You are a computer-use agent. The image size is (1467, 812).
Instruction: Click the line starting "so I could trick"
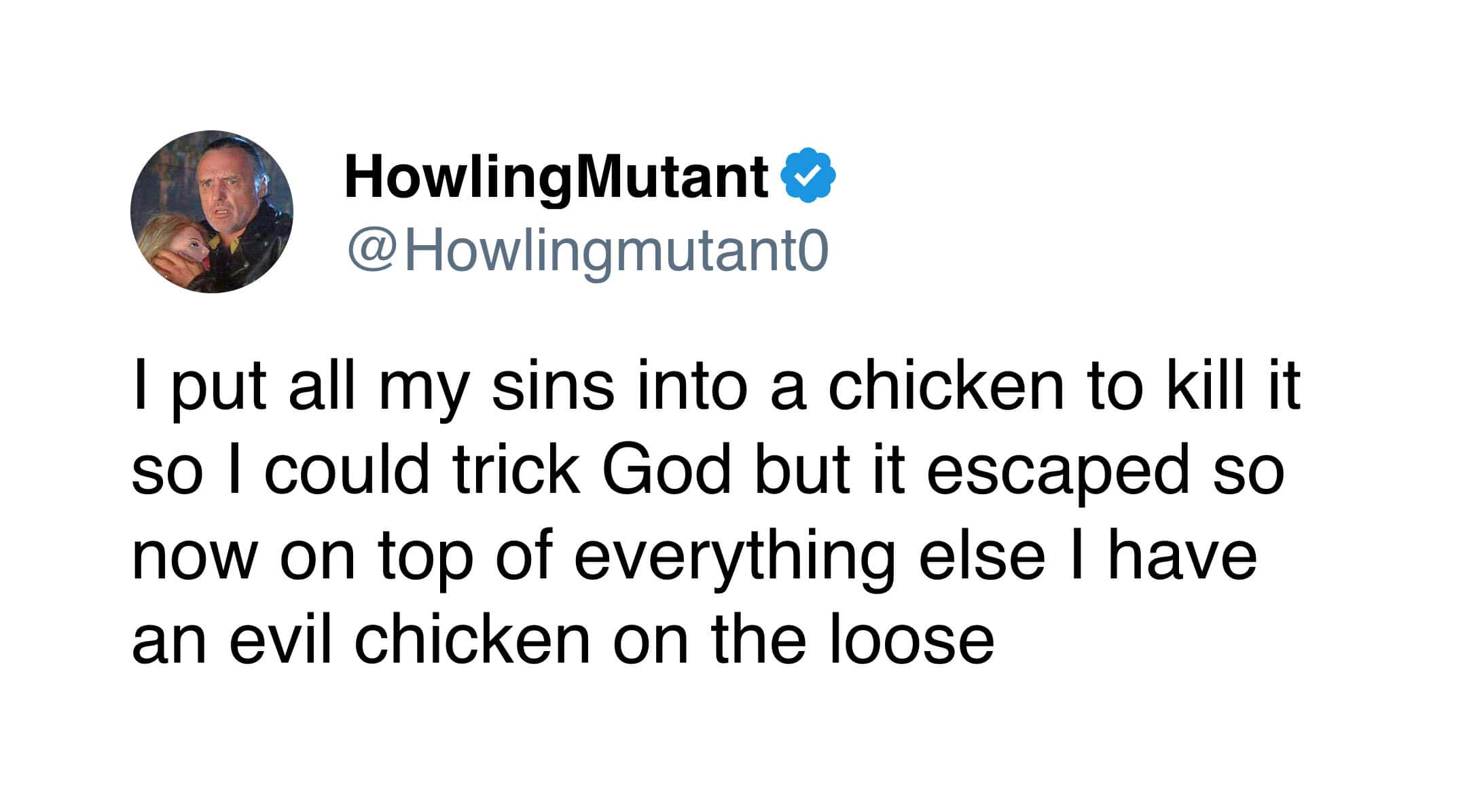pyautogui.click(x=708, y=470)
